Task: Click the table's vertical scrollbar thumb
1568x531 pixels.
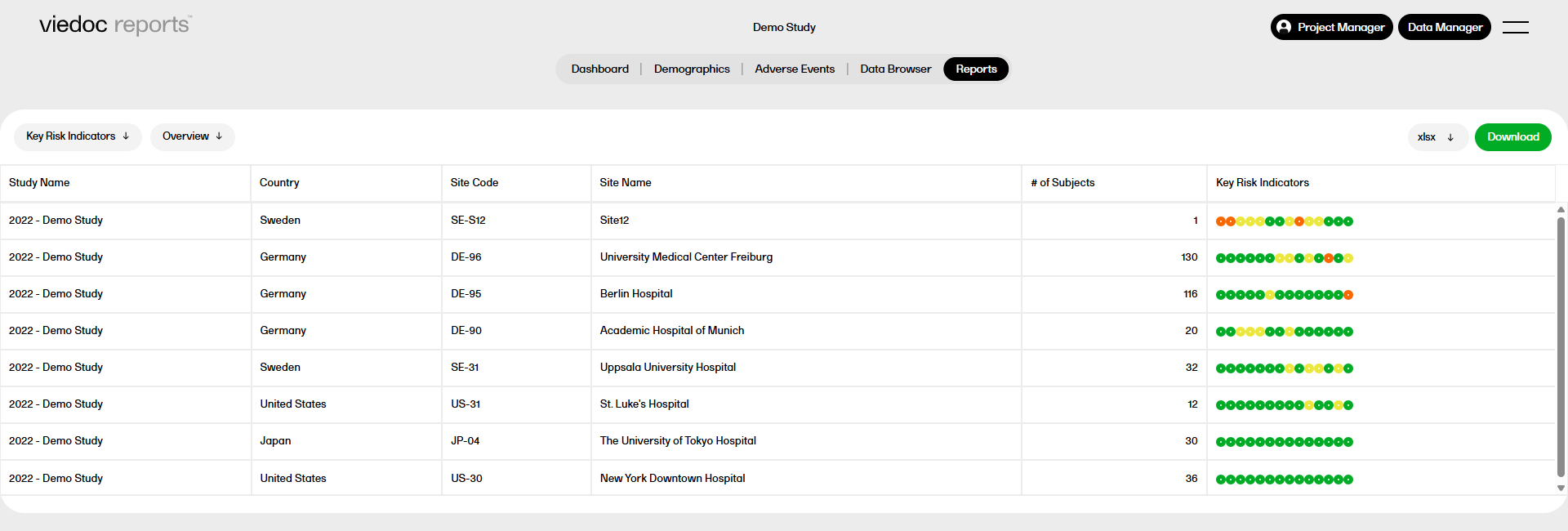Action: 1561,343
